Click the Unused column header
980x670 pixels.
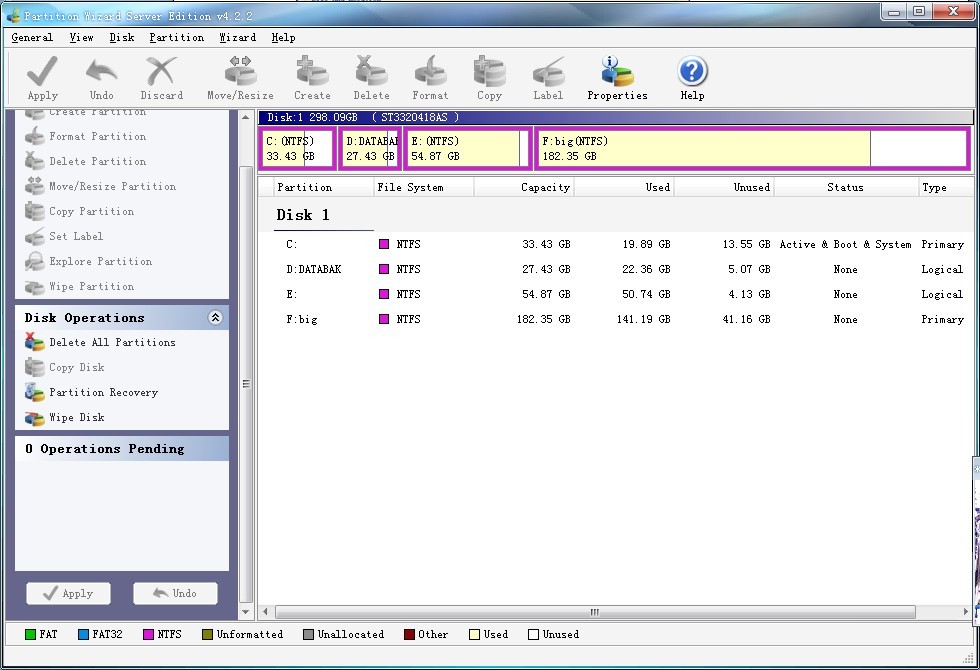click(x=724, y=188)
